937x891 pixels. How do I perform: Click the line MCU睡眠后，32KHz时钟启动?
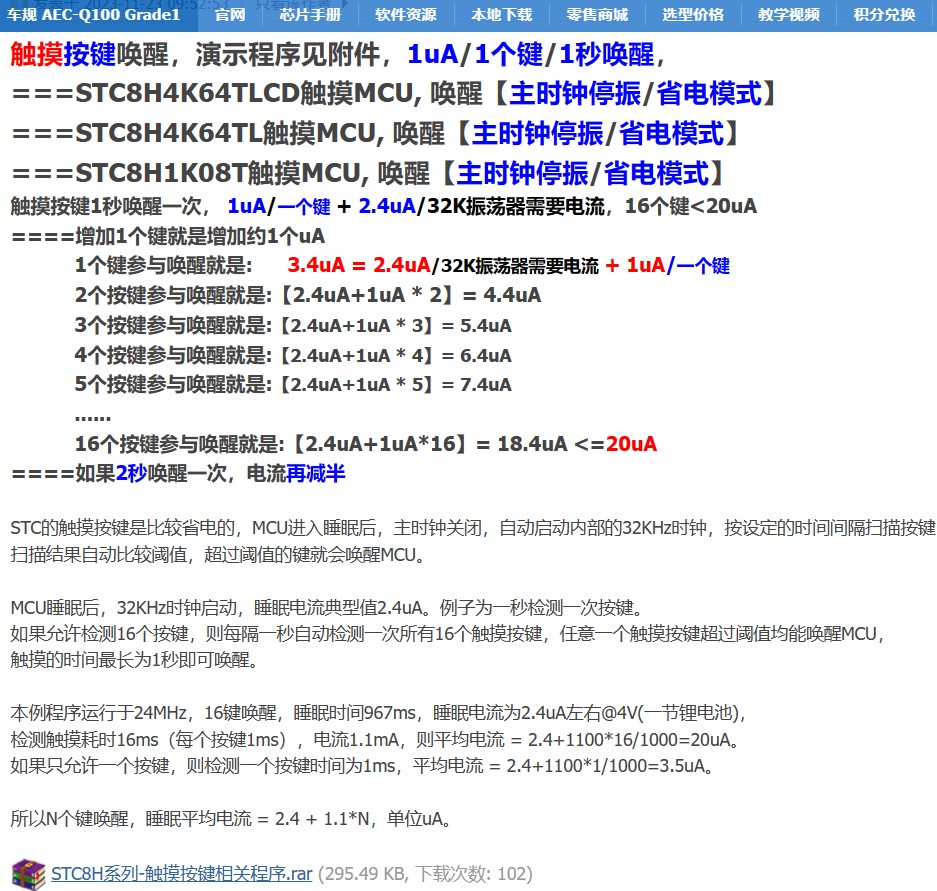(x=329, y=608)
